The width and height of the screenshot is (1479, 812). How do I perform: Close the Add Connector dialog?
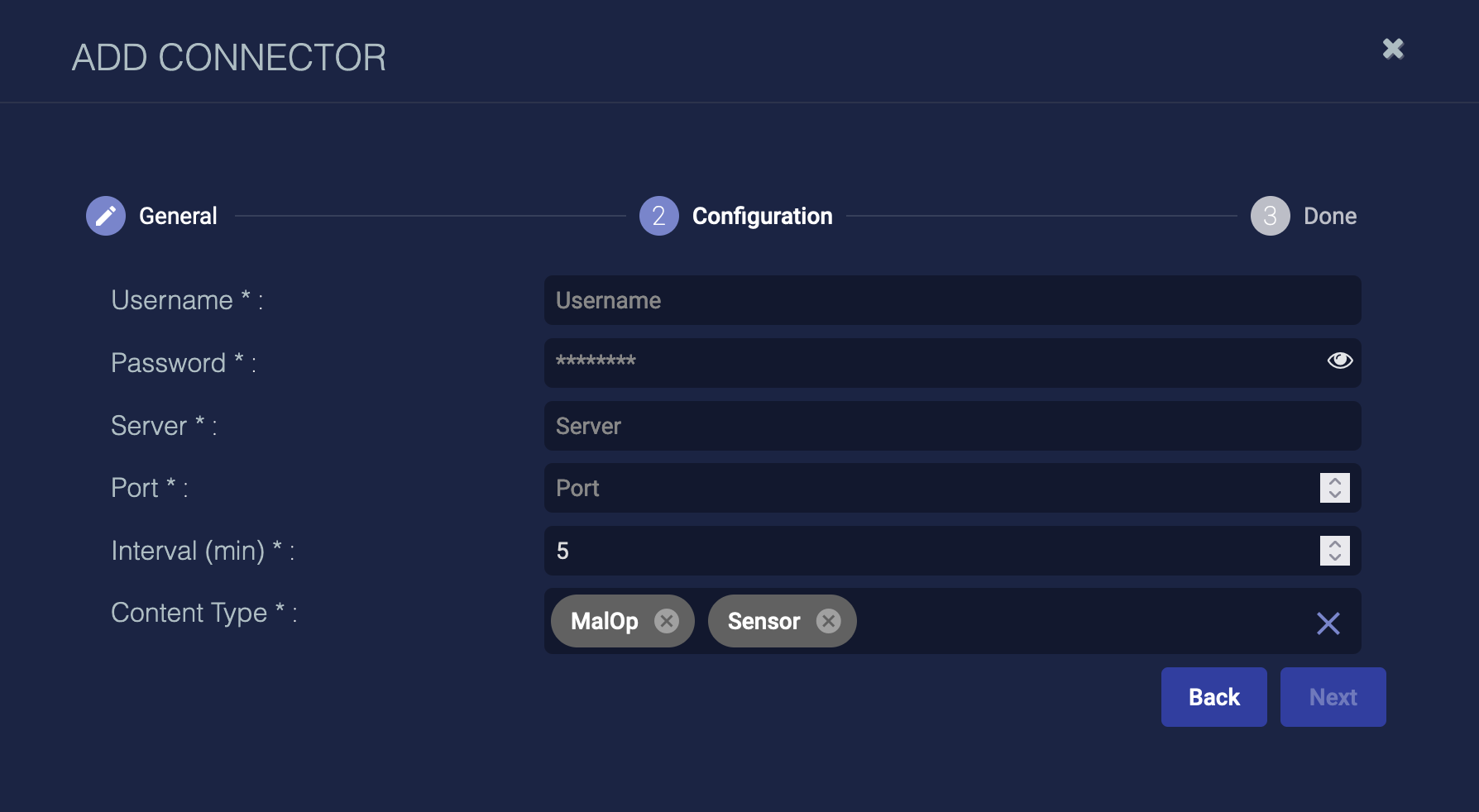pos(1393,49)
